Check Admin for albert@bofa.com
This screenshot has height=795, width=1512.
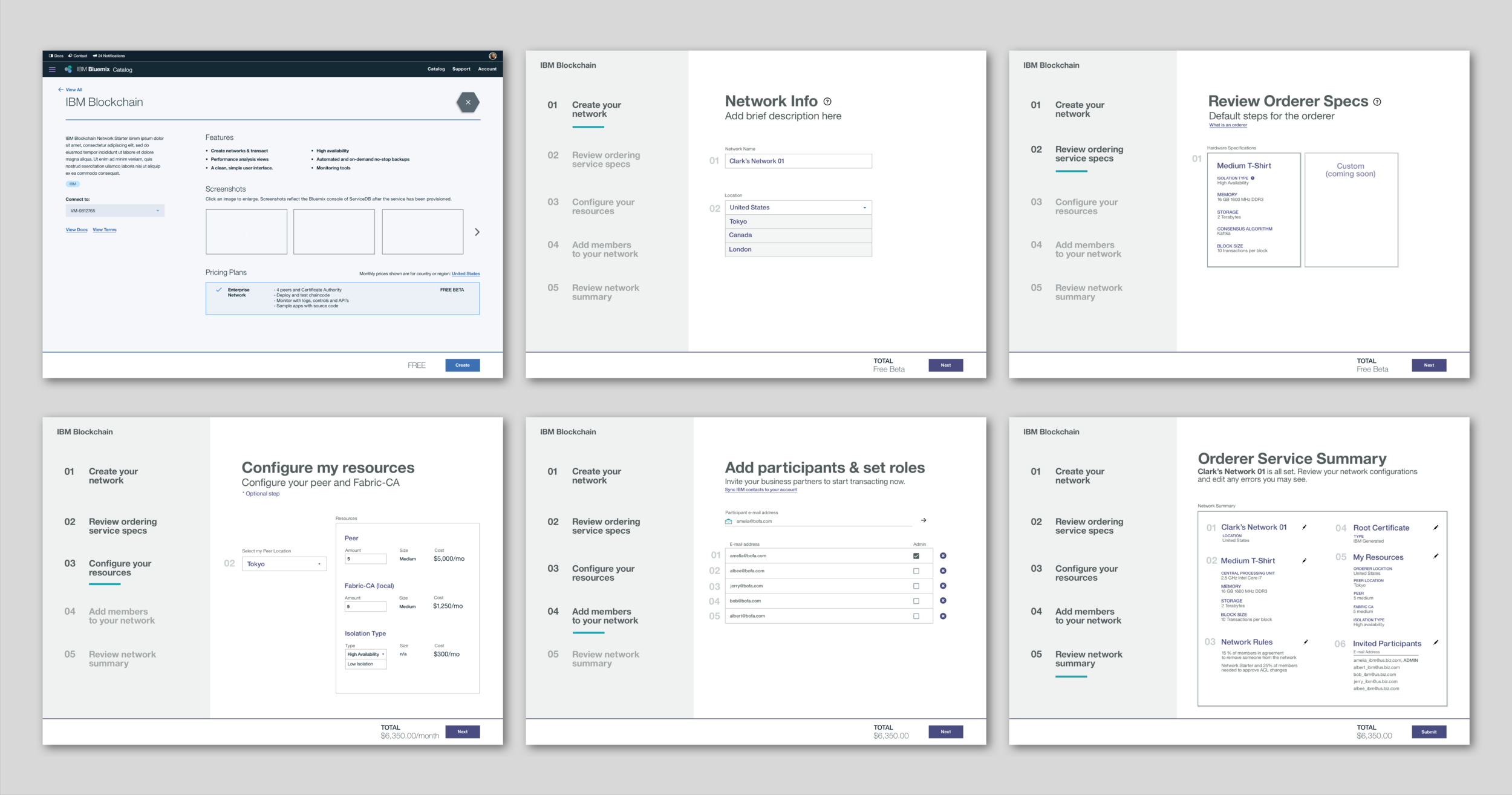pyautogui.click(x=916, y=616)
